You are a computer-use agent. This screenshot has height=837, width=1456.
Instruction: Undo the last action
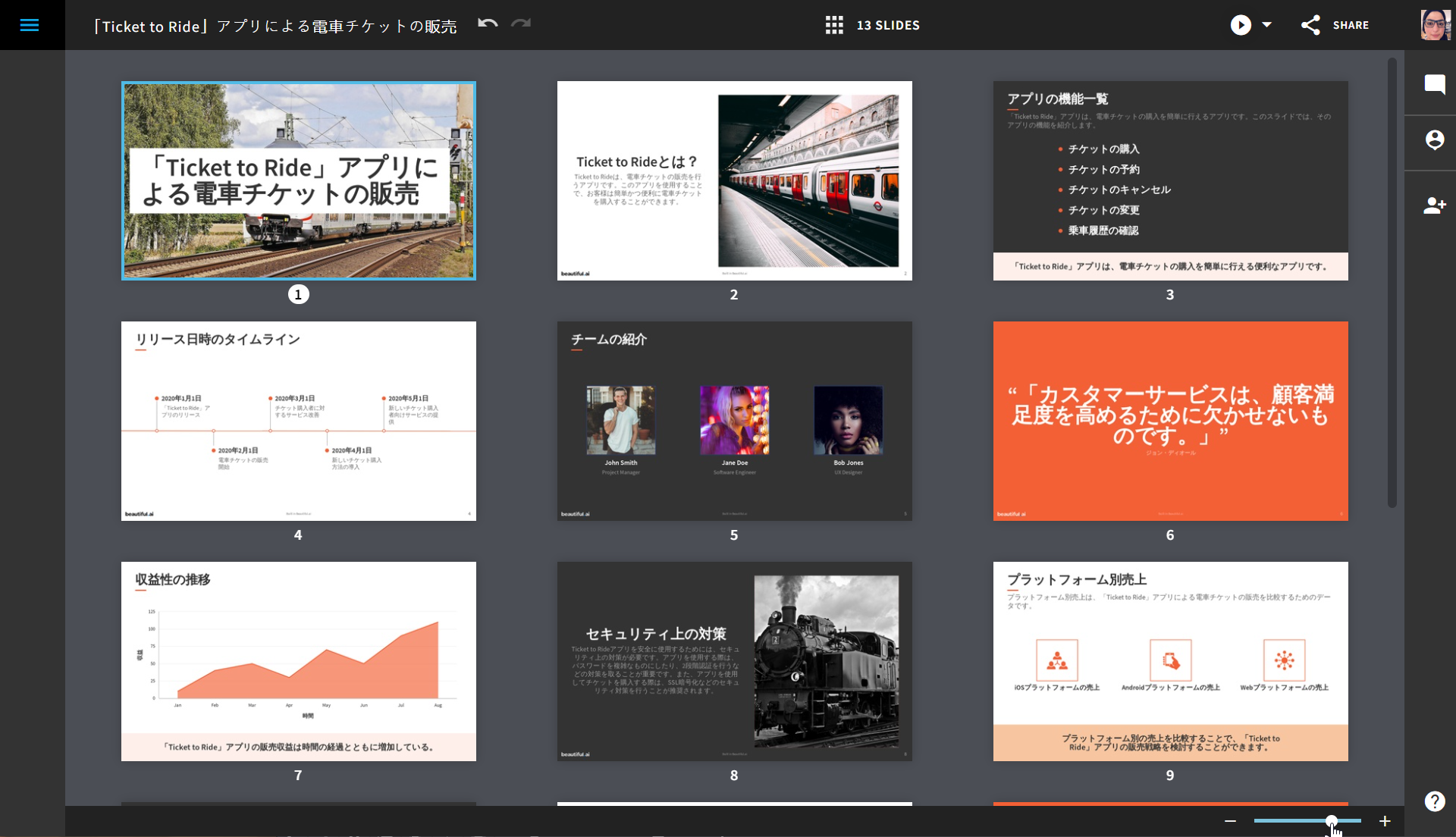(x=488, y=24)
